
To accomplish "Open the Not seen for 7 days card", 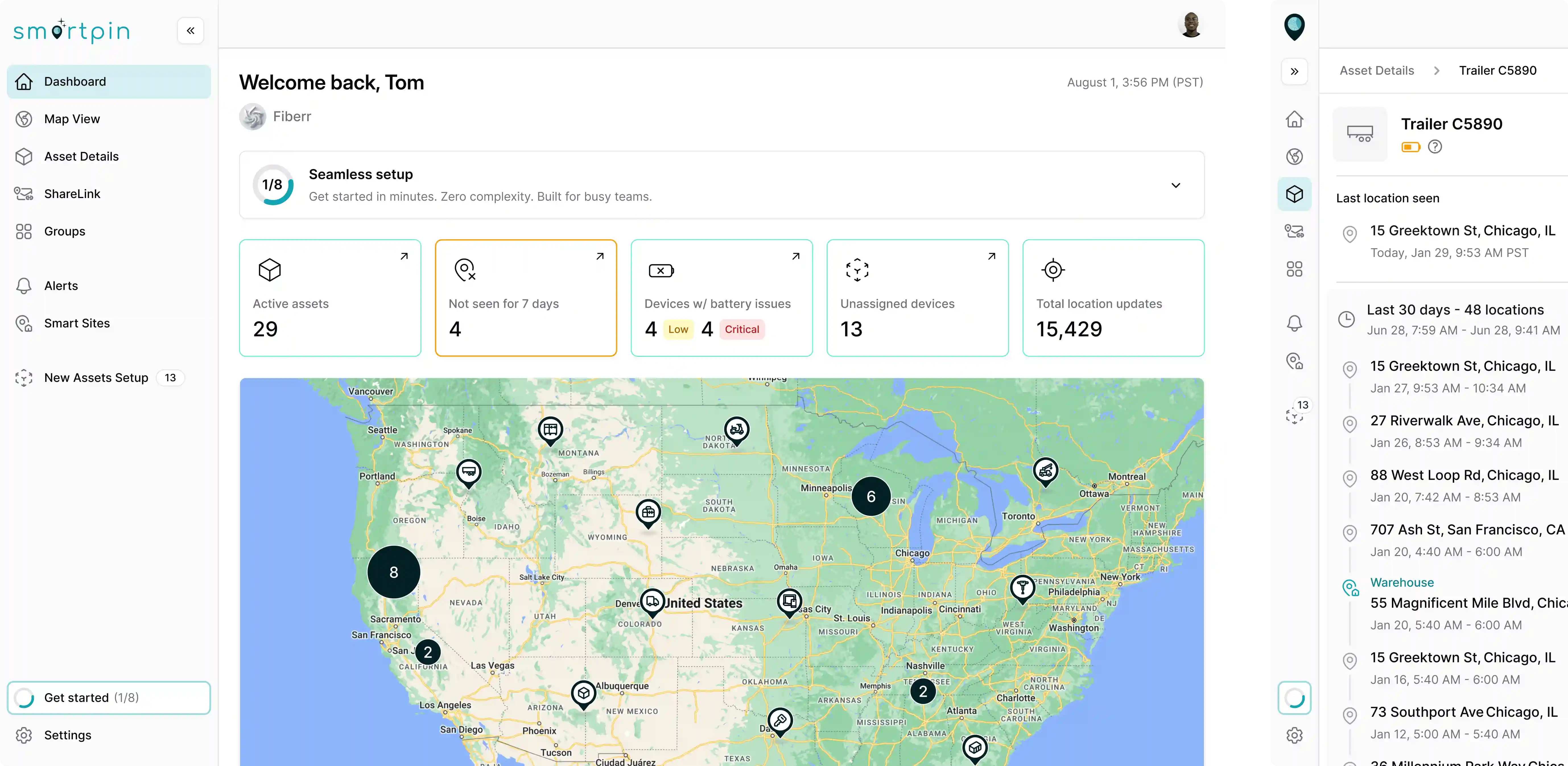I will point(525,298).
